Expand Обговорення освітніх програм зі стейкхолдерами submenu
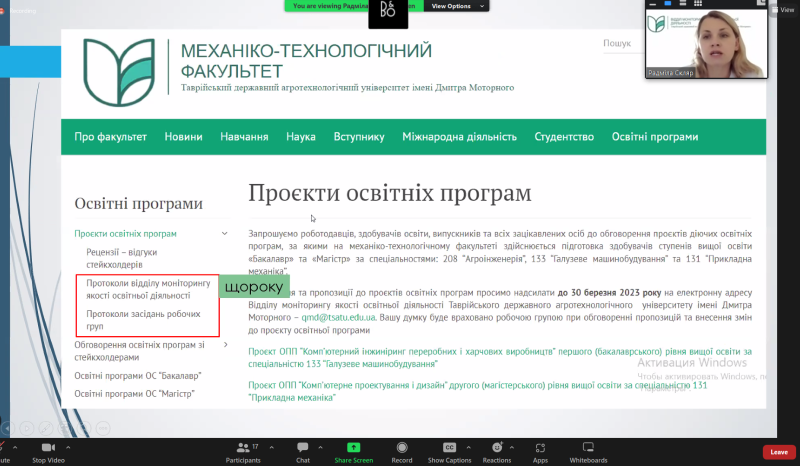 click(x=226, y=345)
